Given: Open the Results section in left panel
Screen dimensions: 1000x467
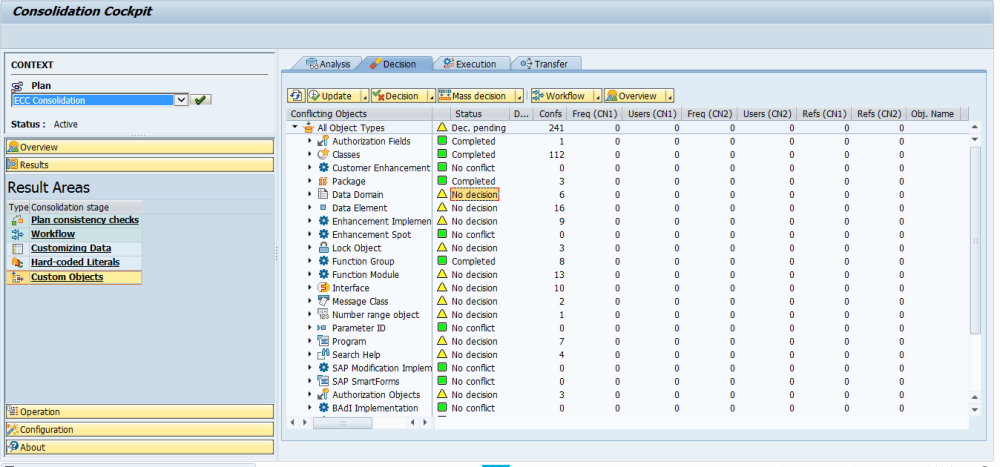Looking at the screenshot, I should (x=140, y=165).
